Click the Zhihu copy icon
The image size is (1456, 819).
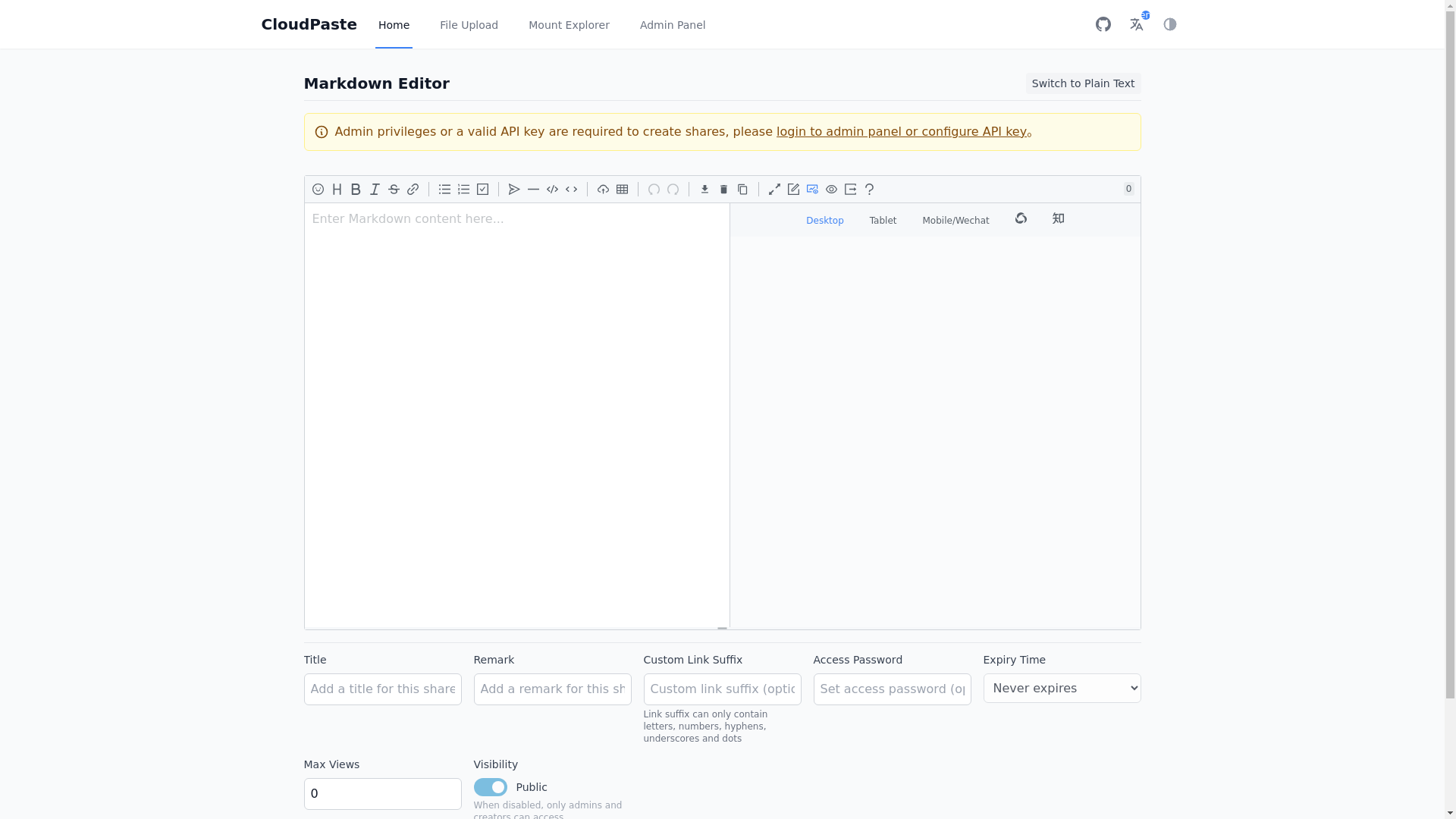point(1058,218)
